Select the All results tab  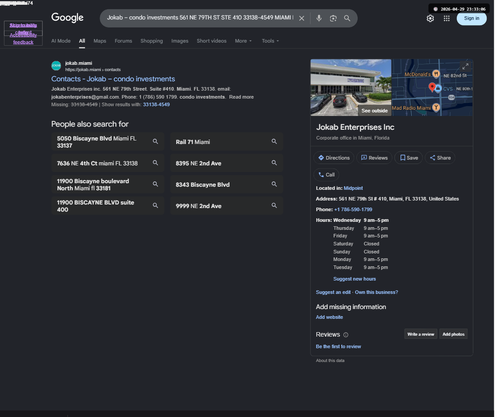[x=82, y=41]
